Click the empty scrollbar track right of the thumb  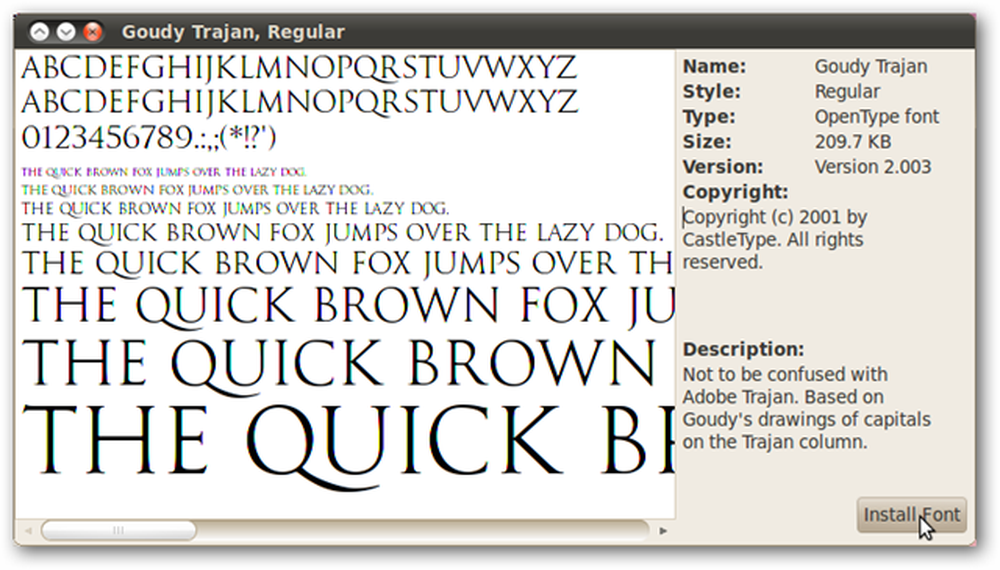point(422,530)
